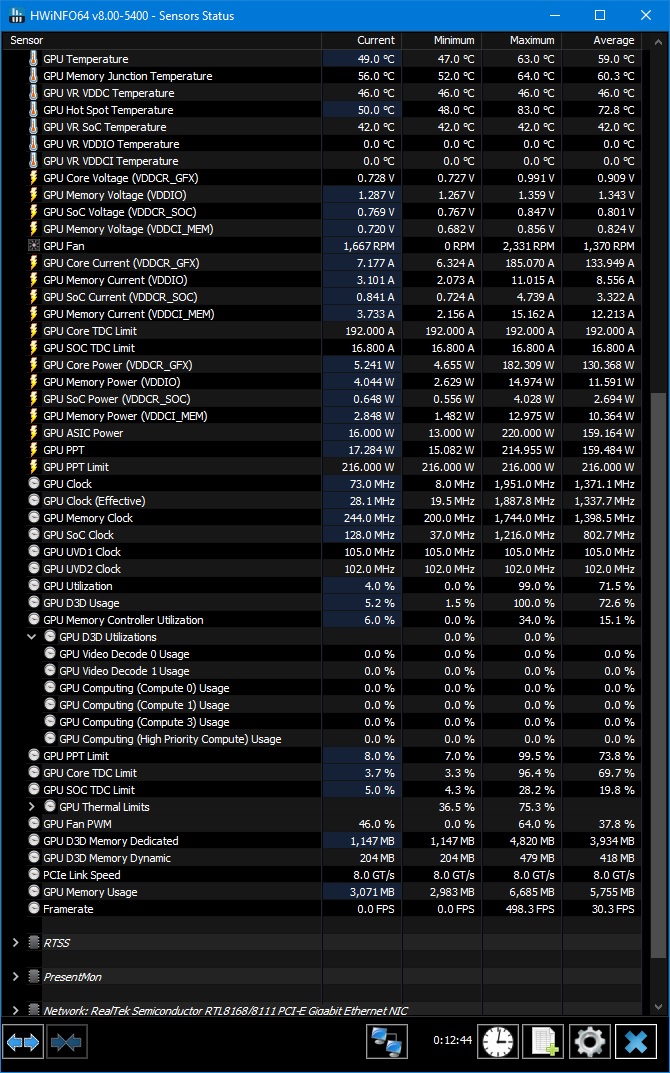
Task: Click the Maximum column header
Action: pos(521,40)
